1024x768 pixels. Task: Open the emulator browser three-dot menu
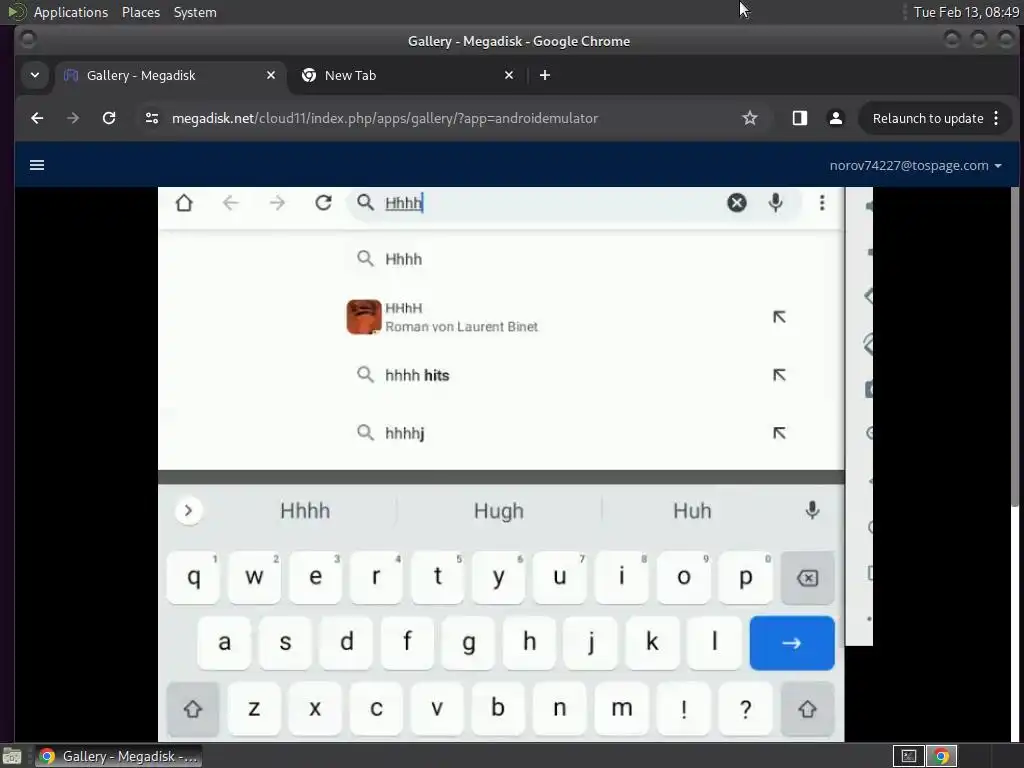tap(822, 202)
